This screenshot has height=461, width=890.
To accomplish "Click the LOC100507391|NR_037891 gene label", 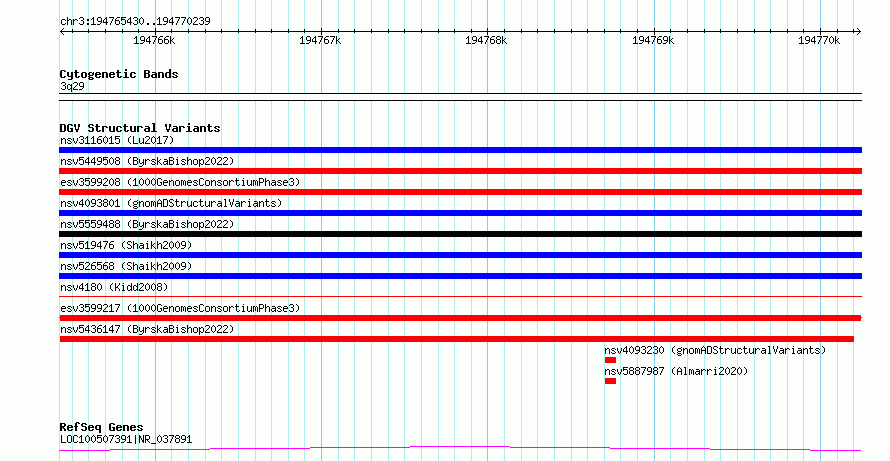I will (x=126, y=439).
